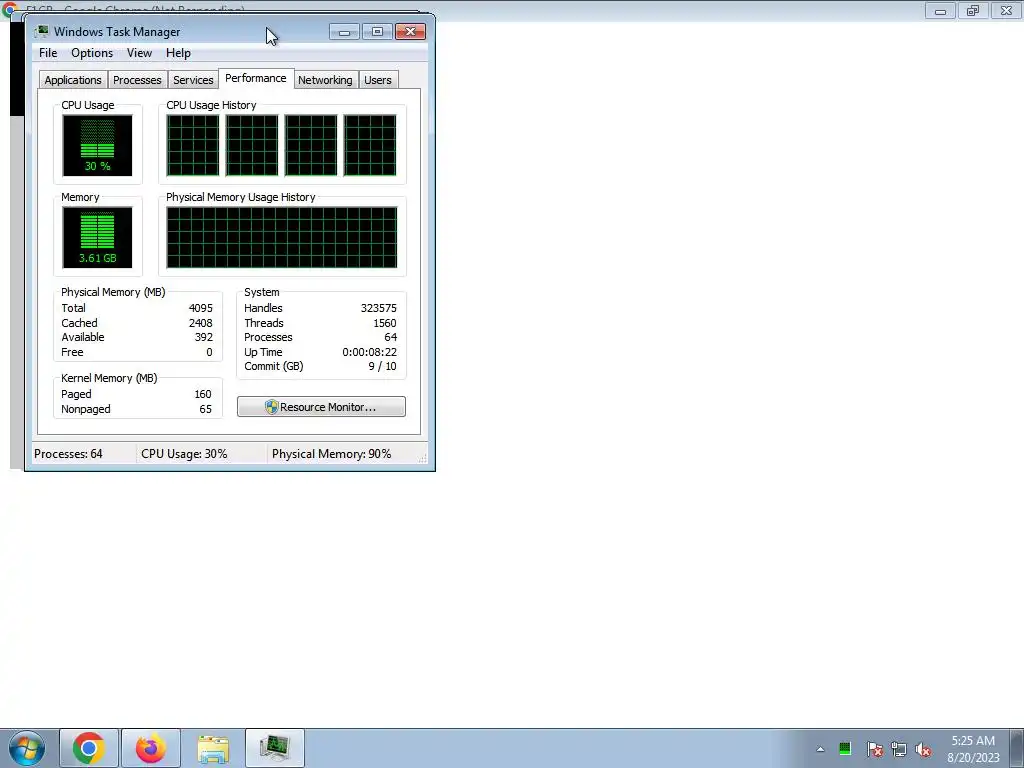This screenshot has height=768, width=1024.
Task: Click the resize grip in Task Manager's corner
Action: click(423, 458)
